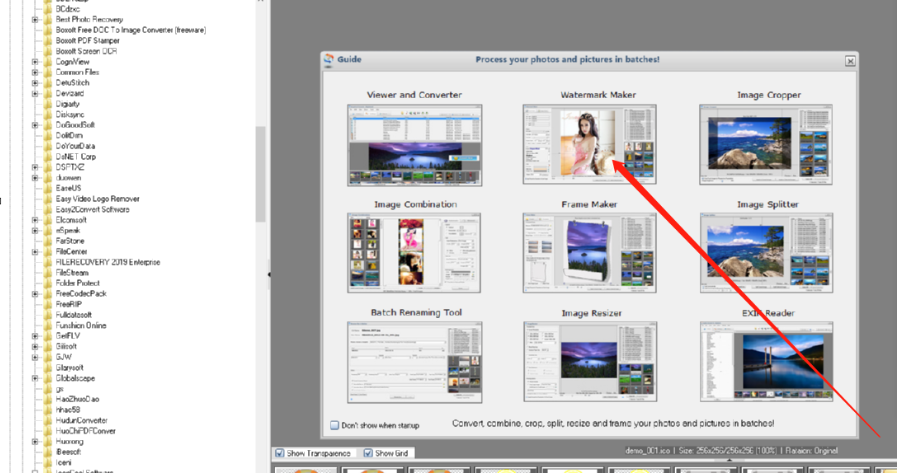Image resolution: width=898 pixels, height=475 pixels.
Task: Open the Image Cropper tool
Action: point(767,145)
